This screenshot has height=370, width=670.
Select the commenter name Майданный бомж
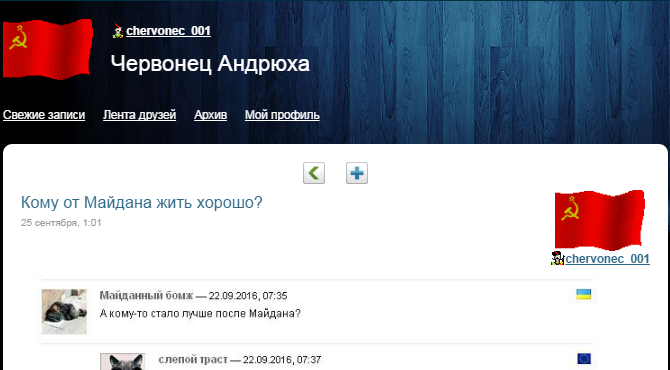pos(146,296)
